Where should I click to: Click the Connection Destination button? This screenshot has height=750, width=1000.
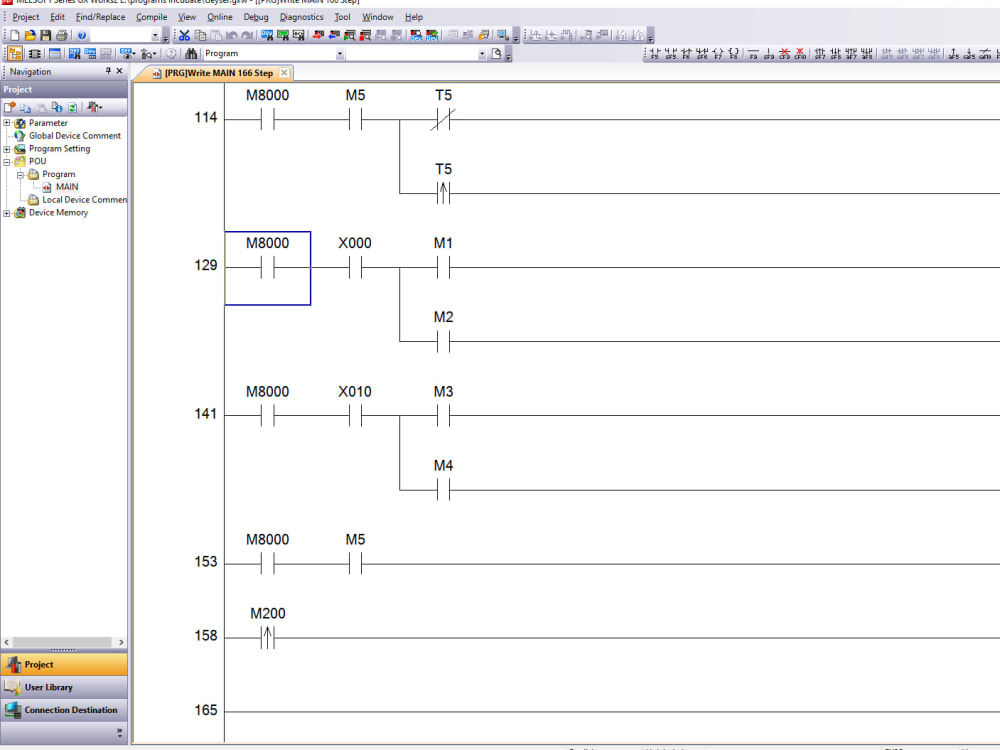65,710
